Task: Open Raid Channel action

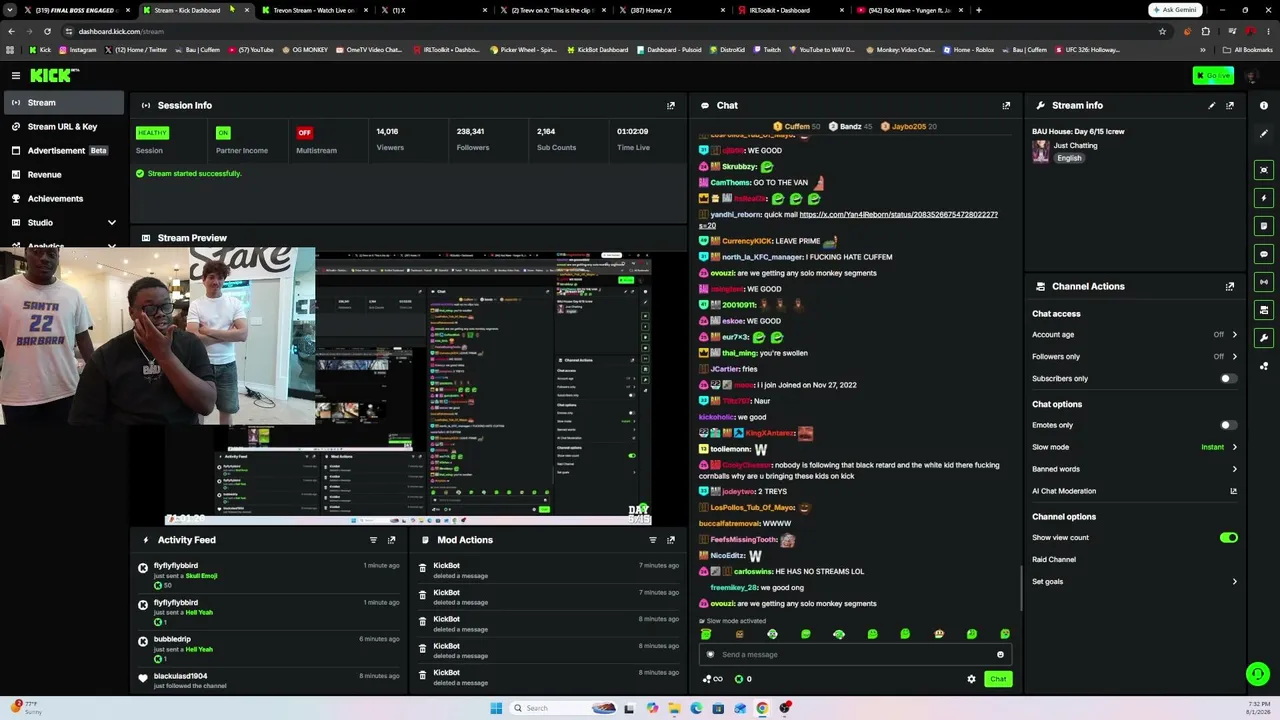Action: tap(1054, 560)
